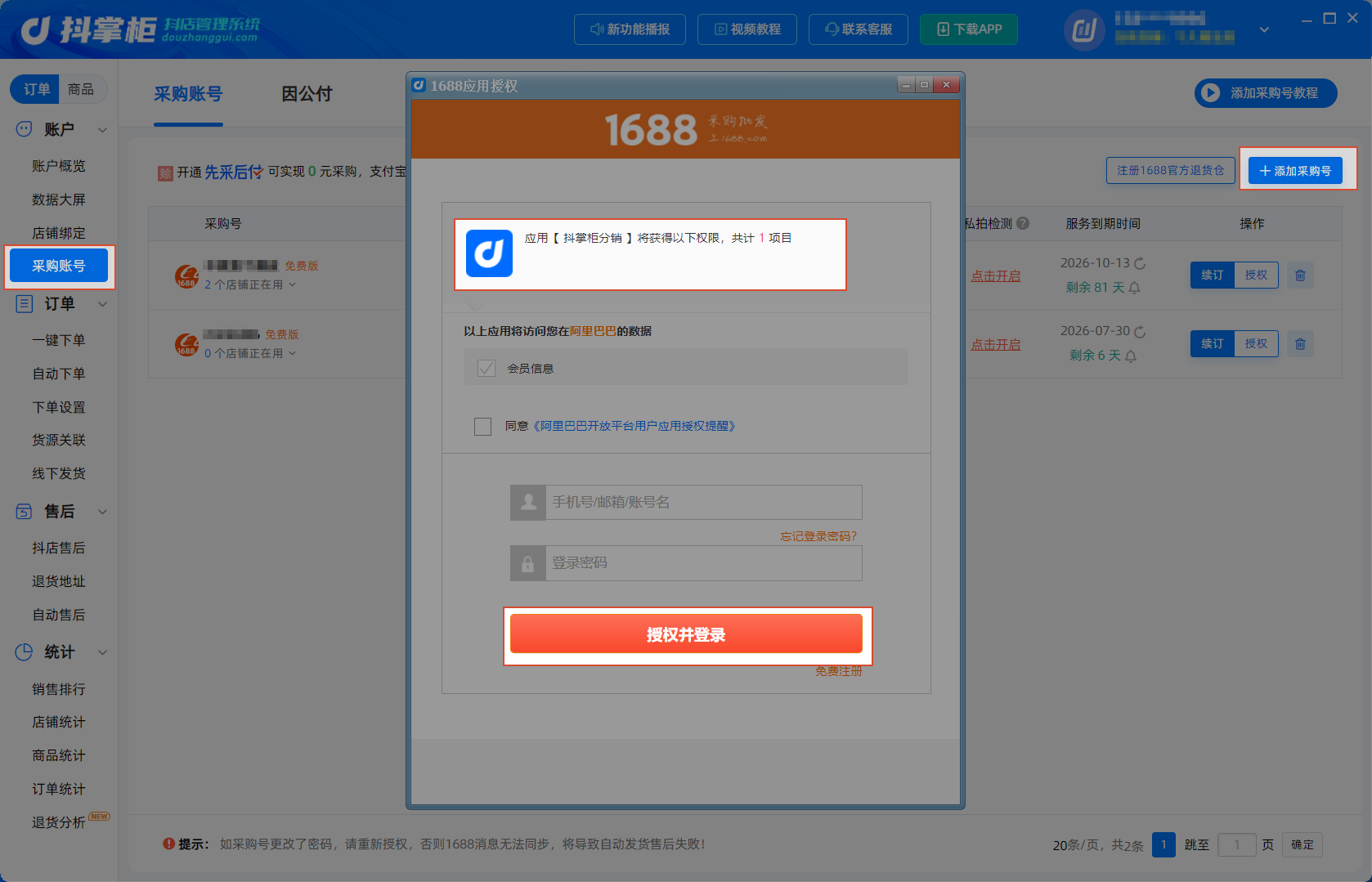Open 退货地址 in the sidebar
The image size is (1372, 882).
[x=59, y=581]
